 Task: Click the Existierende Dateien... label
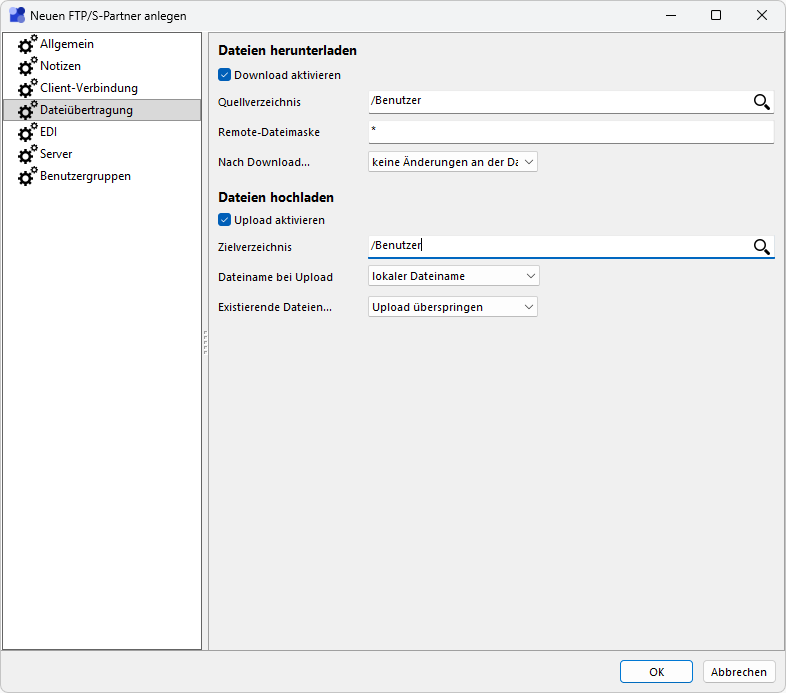click(275, 307)
